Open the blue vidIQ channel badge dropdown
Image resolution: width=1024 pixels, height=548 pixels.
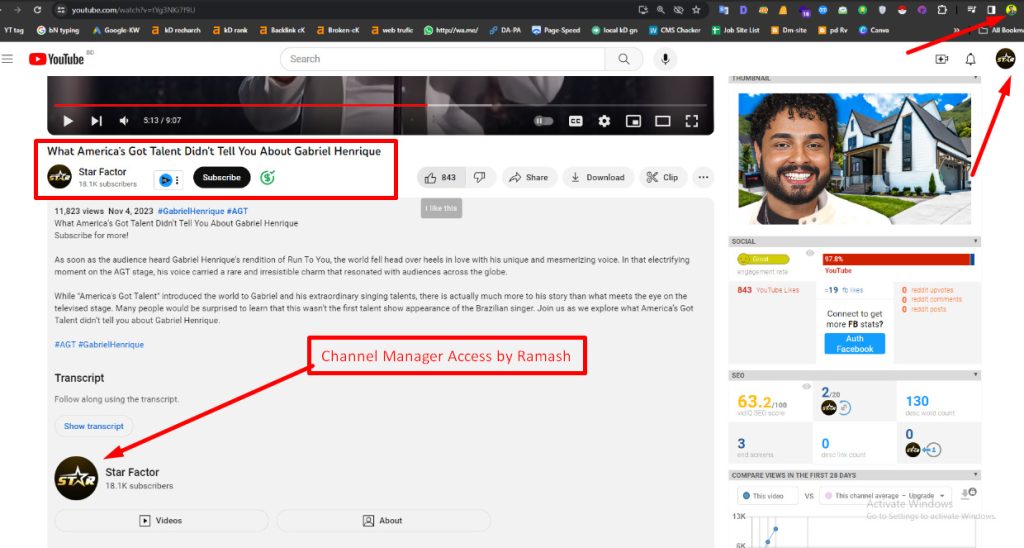click(168, 180)
